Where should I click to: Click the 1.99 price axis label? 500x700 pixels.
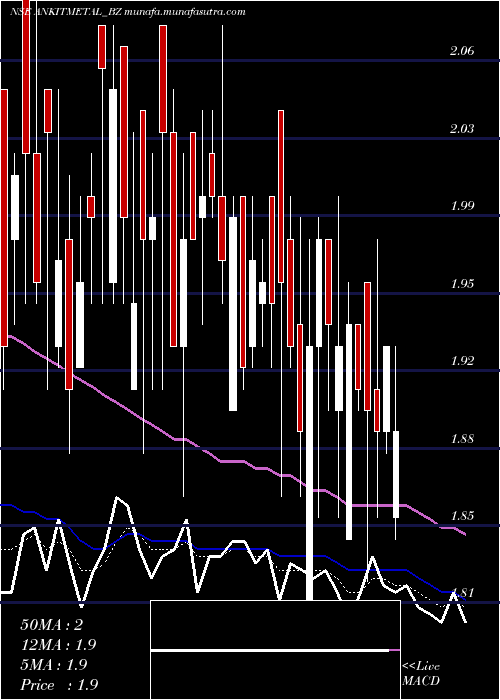coord(462,206)
